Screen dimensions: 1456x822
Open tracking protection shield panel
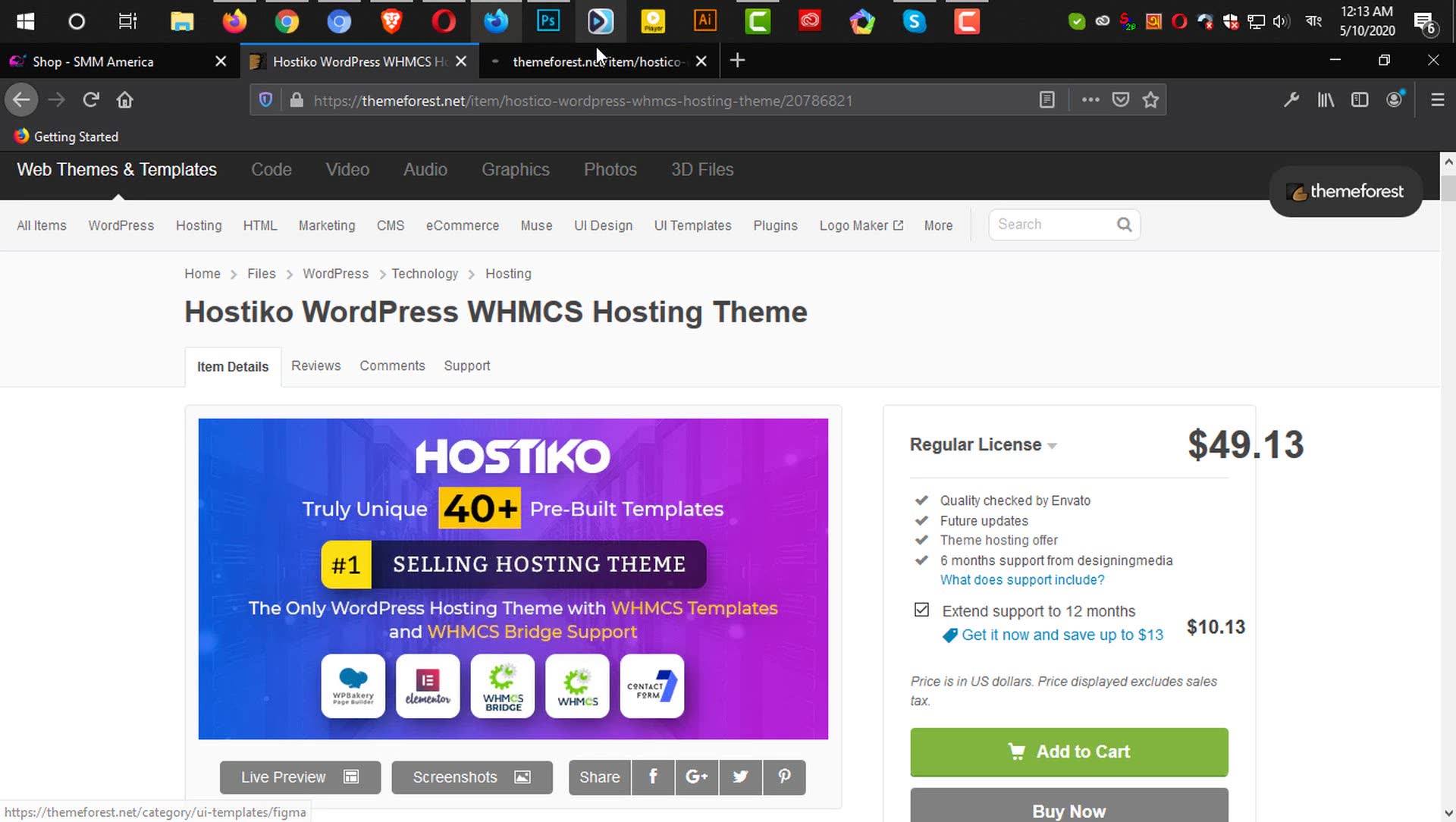265,100
